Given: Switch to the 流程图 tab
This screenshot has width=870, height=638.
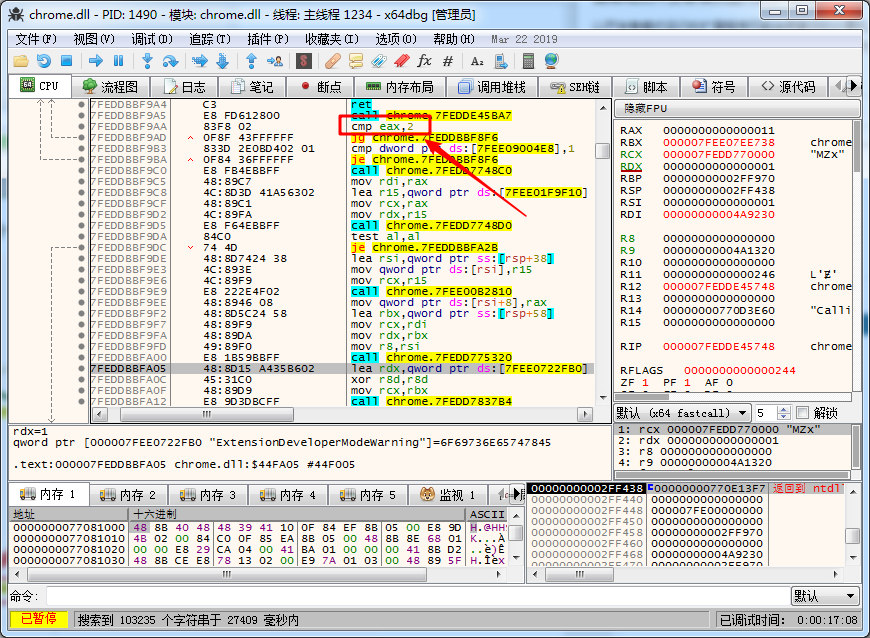Looking at the screenshot, I should [x=110, y=87].
